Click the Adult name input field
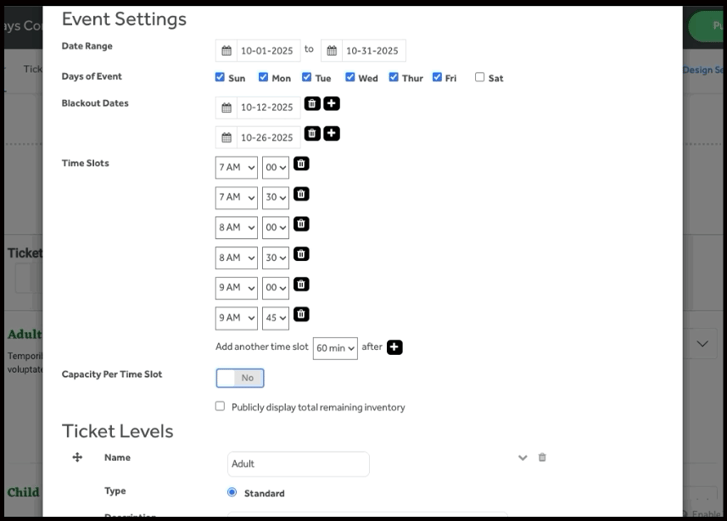 coord(298,464)
